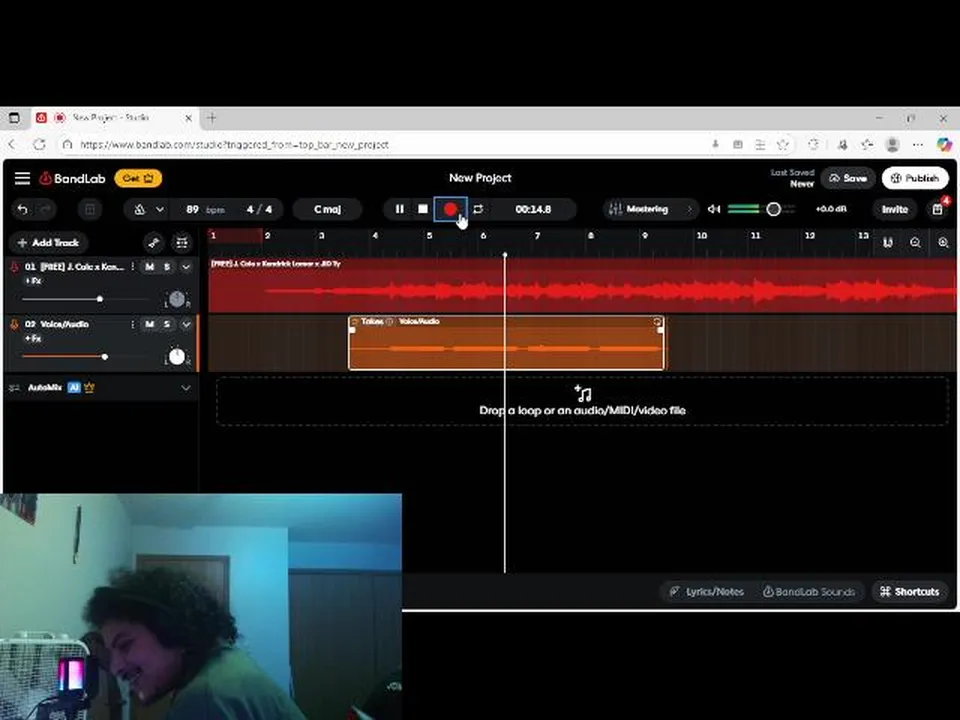Viewport: 960px width, 720px height.
Task: Adjust Voice/Audio track pan knob
Action: click(176, 356)
